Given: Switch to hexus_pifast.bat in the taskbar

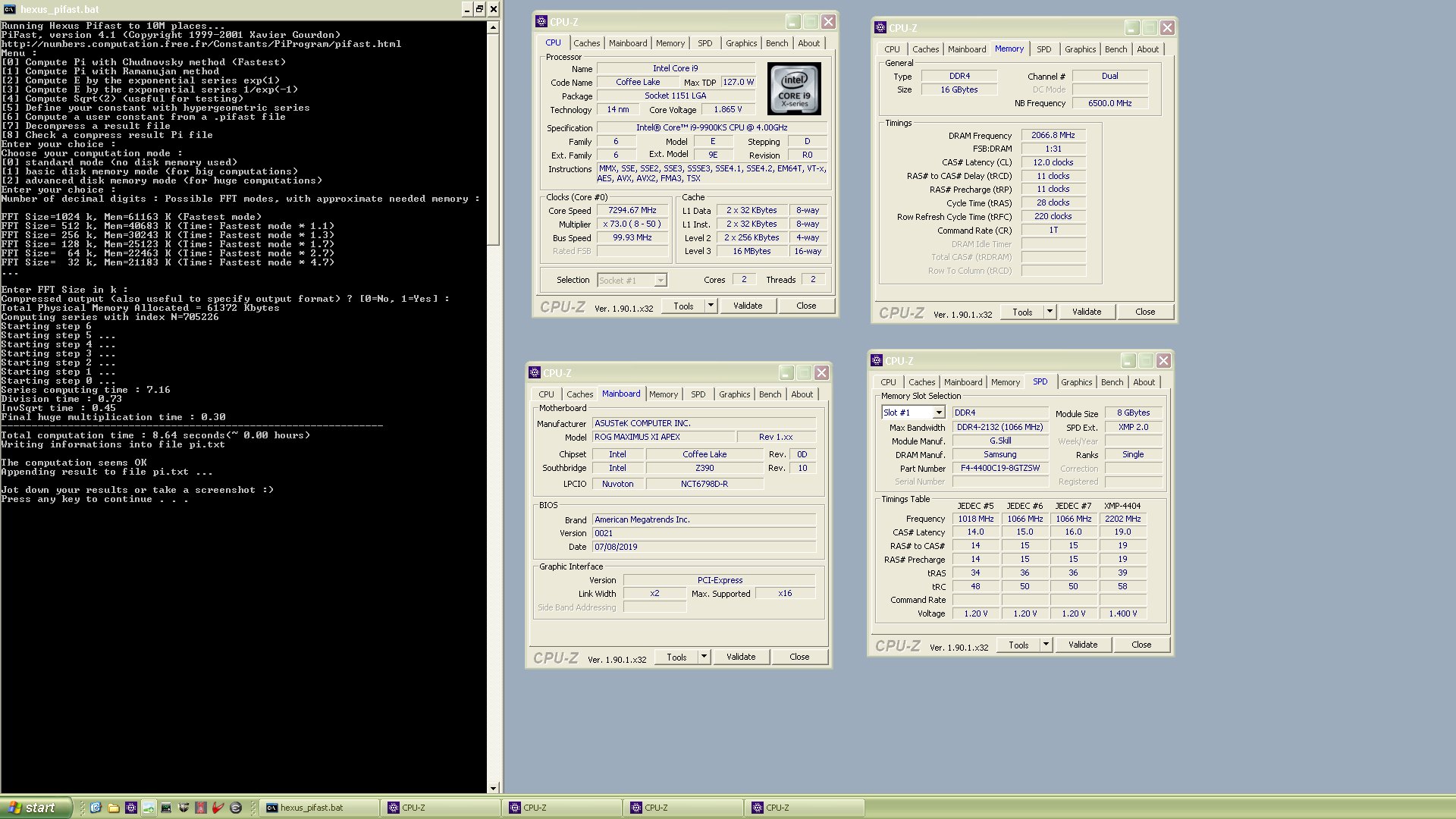Looking at the screenshot, I should point(319,808).
